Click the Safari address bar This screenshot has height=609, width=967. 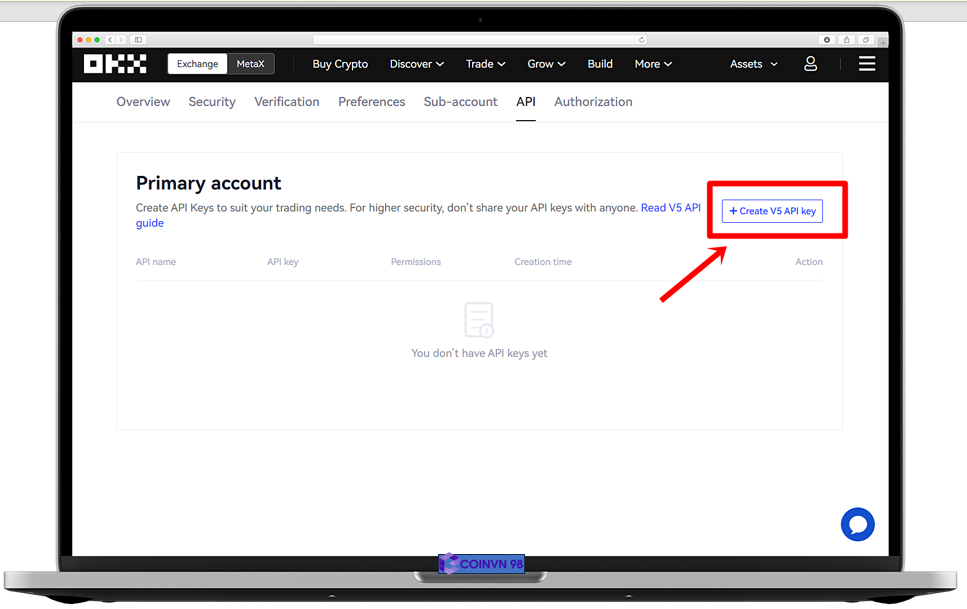(478, 40)
